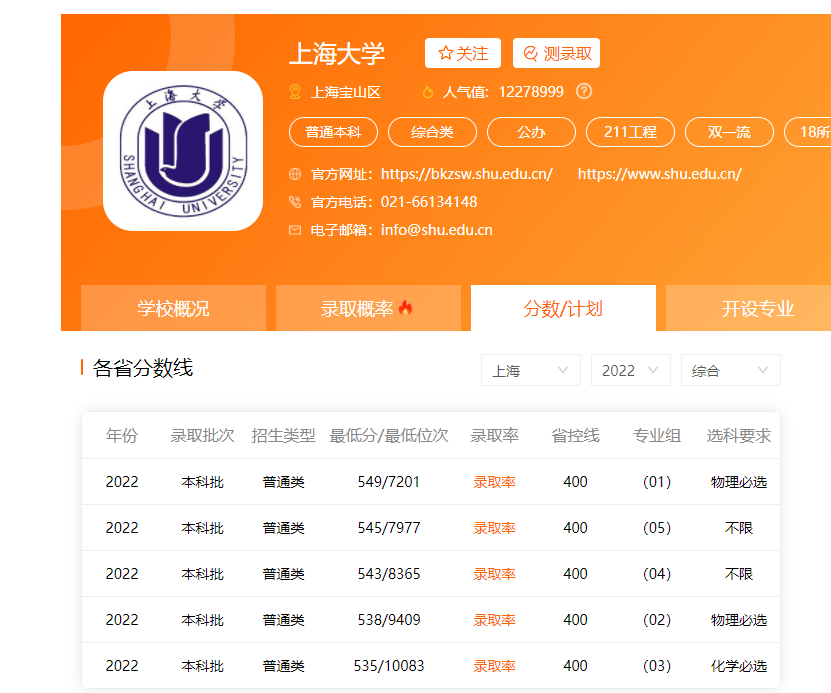
Task: Click the Shanghai University logo
Action: tap(183, 151)
